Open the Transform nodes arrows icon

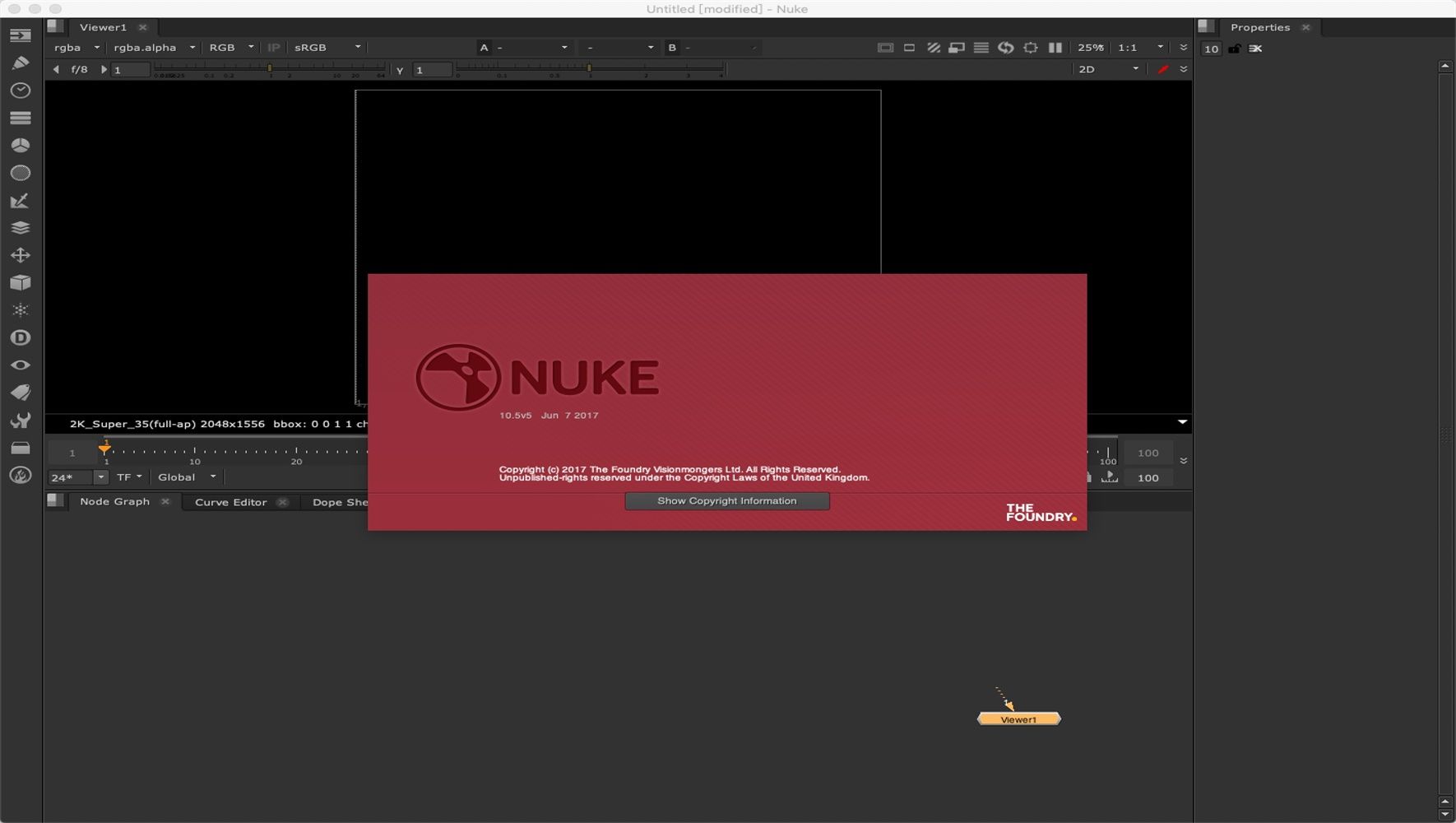21,255
